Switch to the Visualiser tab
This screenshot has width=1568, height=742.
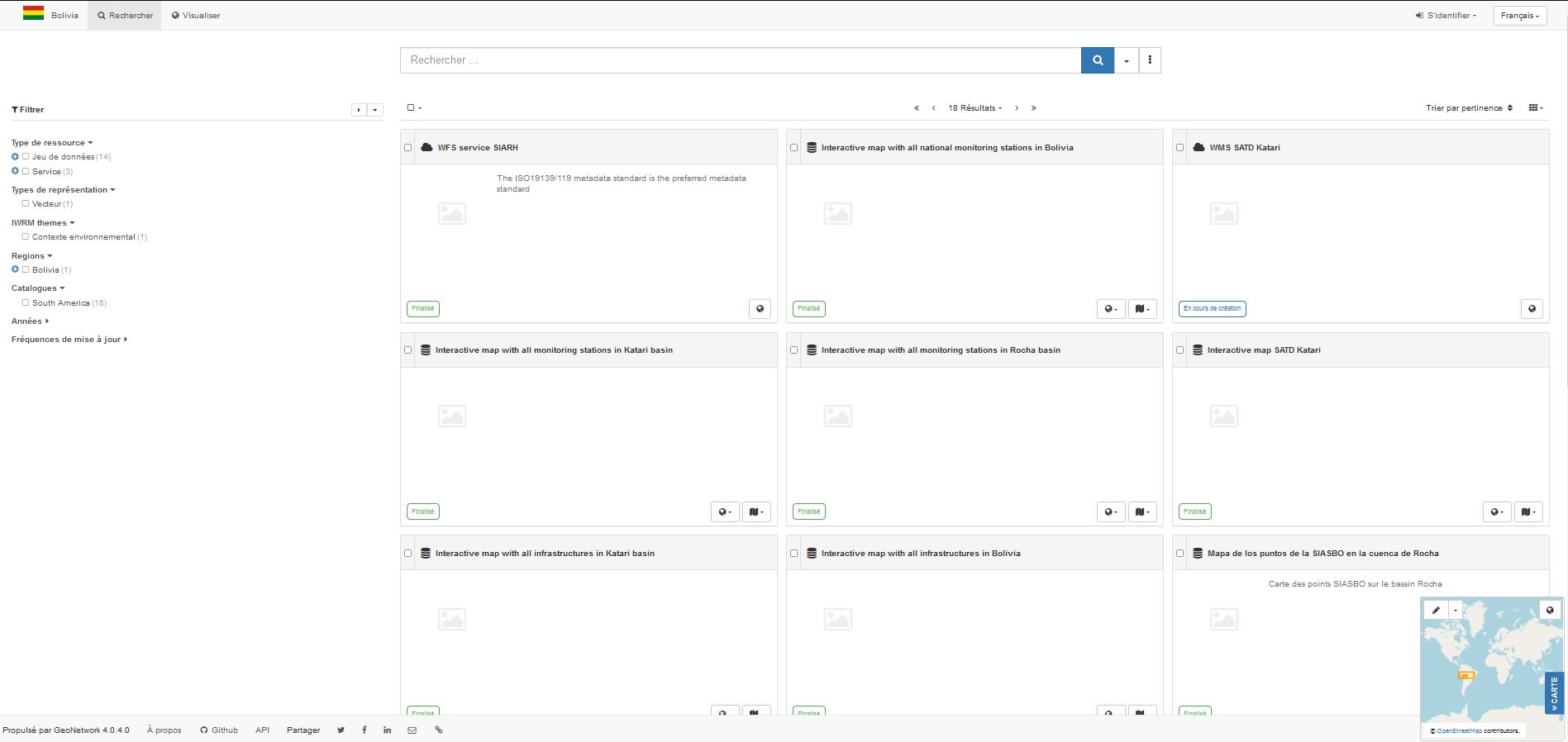pyautogui.click(x=196, y=16)
